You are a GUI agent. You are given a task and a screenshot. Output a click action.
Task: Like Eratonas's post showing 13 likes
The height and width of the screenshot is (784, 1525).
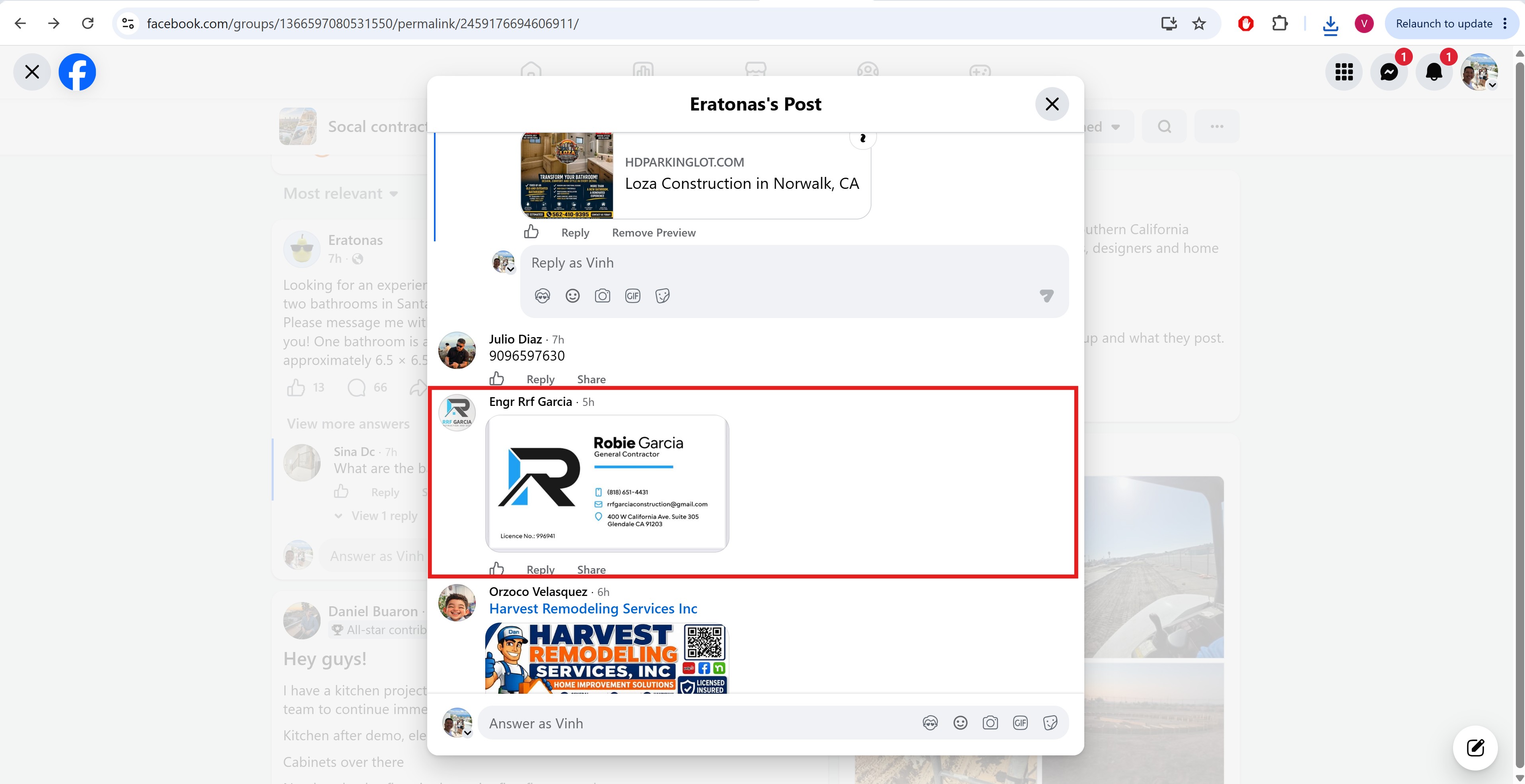[305, 388]
